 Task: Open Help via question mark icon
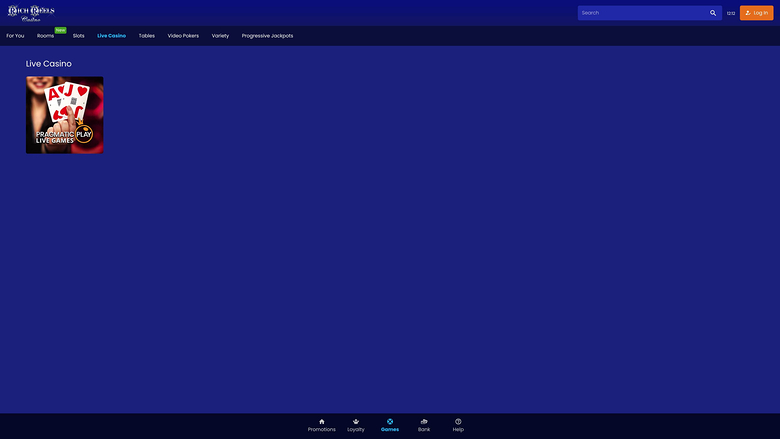[458, 421]
